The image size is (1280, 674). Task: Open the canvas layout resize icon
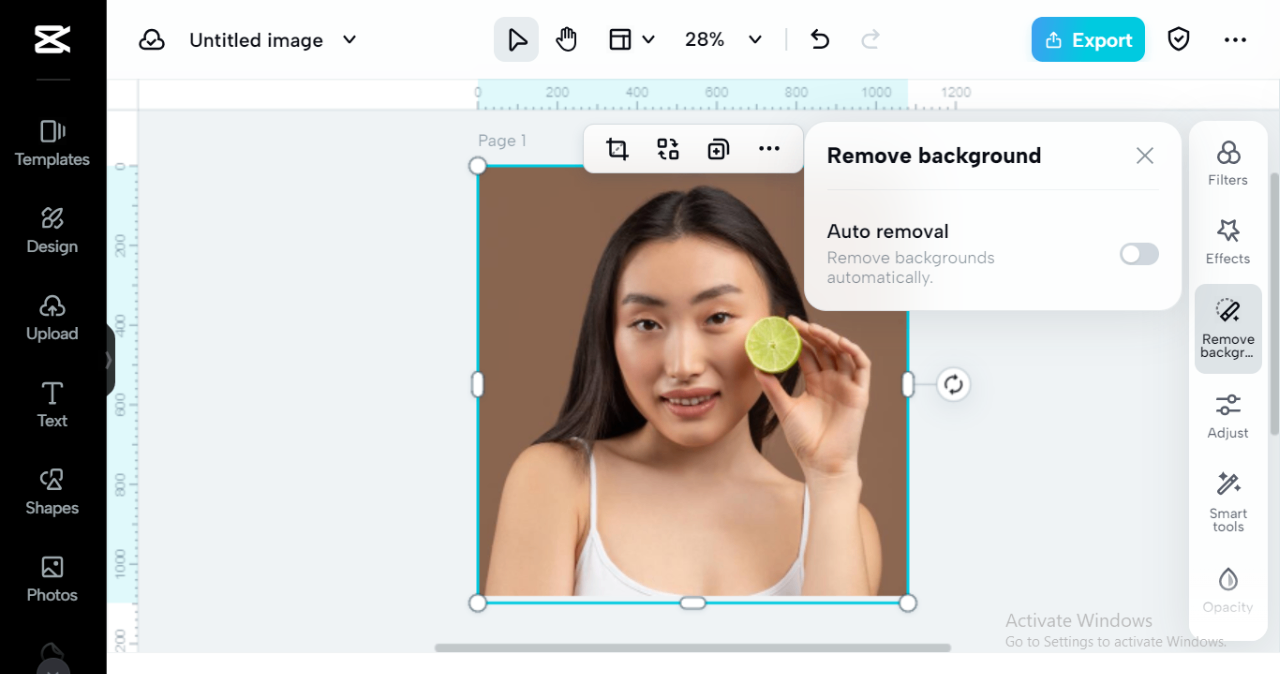620,40
